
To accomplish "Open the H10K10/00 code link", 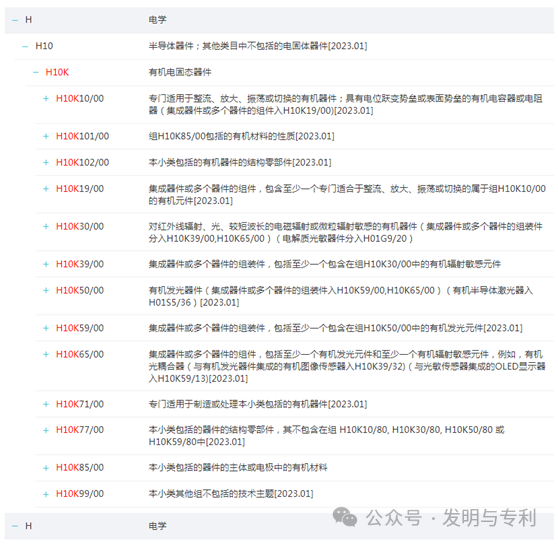I will pos(80,99).
